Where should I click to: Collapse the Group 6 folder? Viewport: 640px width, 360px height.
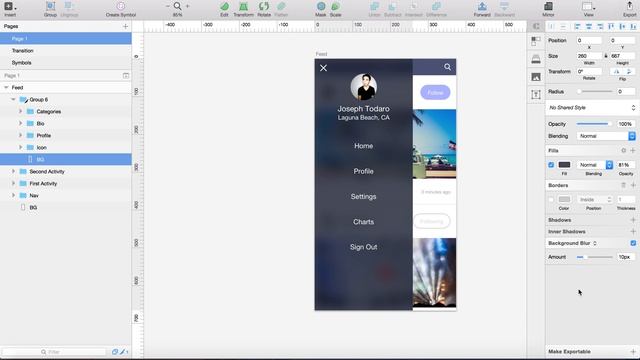13,100
